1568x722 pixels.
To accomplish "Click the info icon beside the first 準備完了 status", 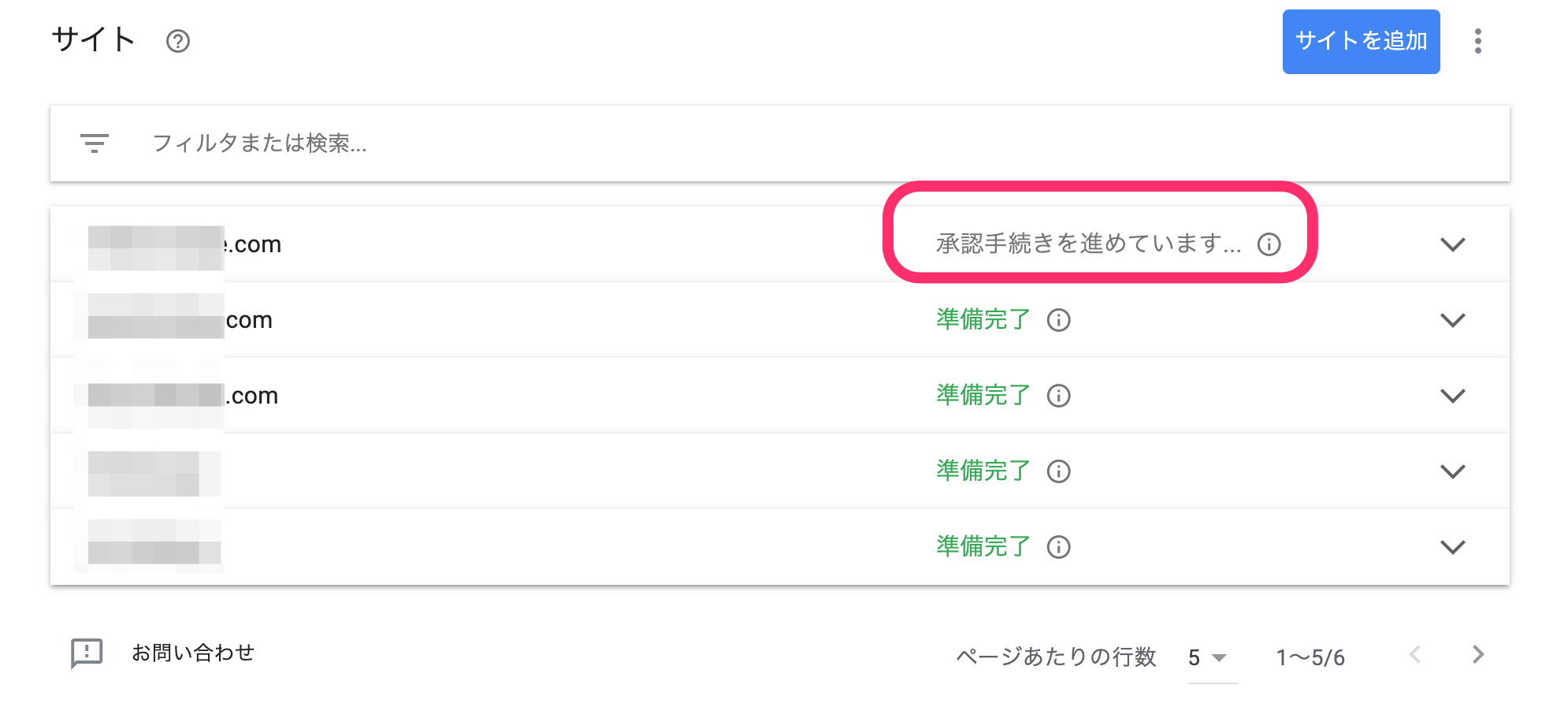I will (1060, 320).
